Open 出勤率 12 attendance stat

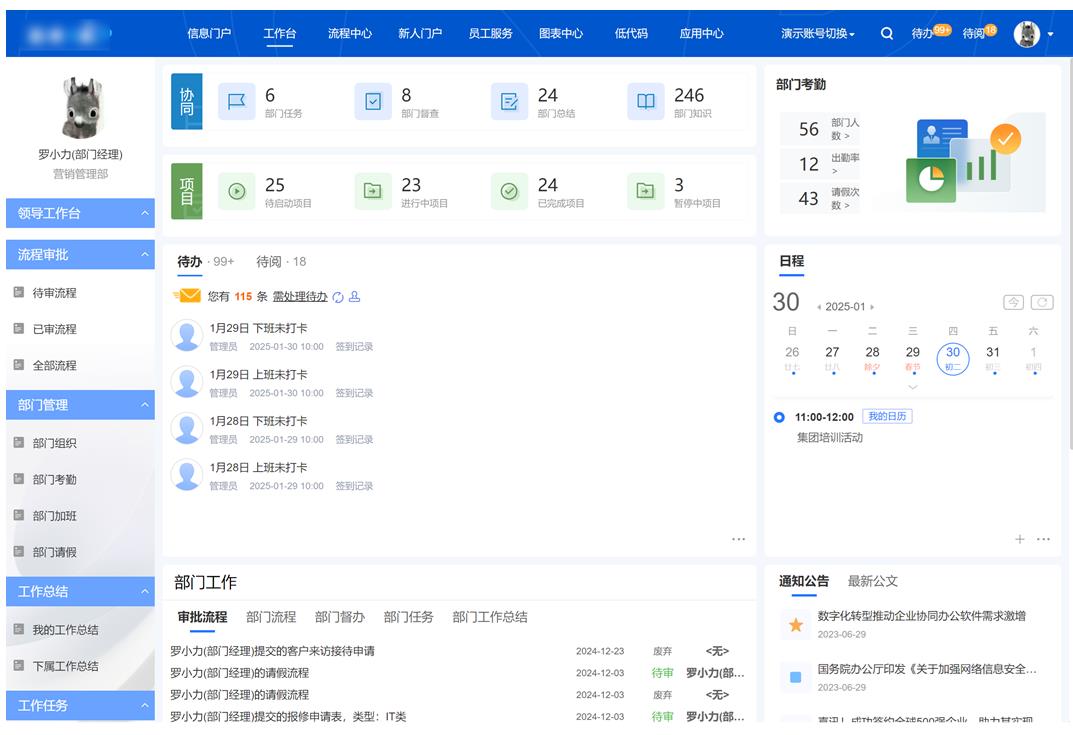(820, 164)
